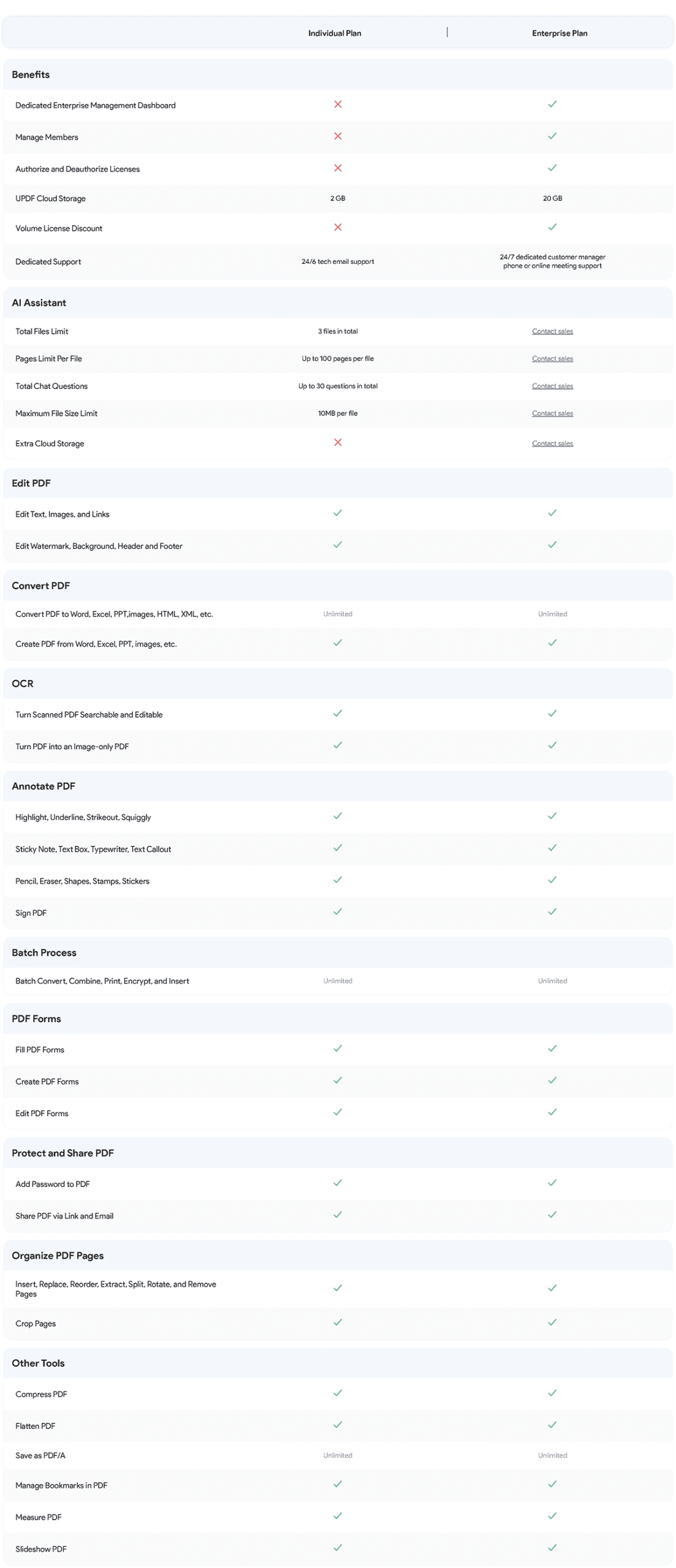
Task: Click the AI Assistant section heading
Action: pos(39,303)
